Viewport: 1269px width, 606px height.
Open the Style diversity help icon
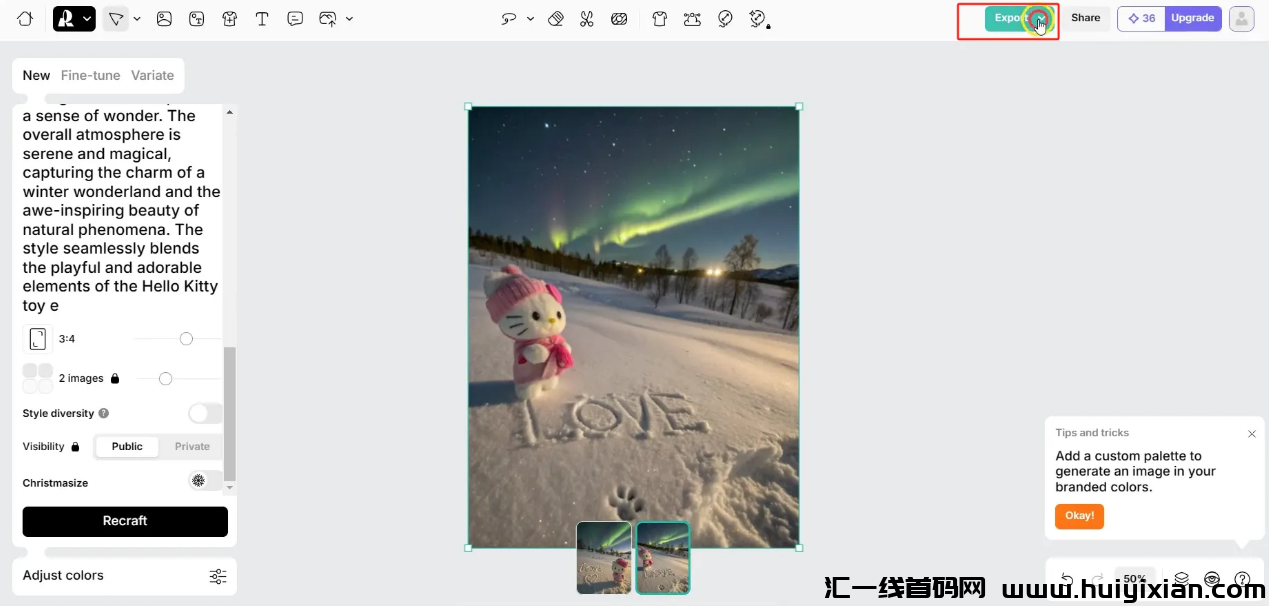pyautogui.click(x=103, y=413)
